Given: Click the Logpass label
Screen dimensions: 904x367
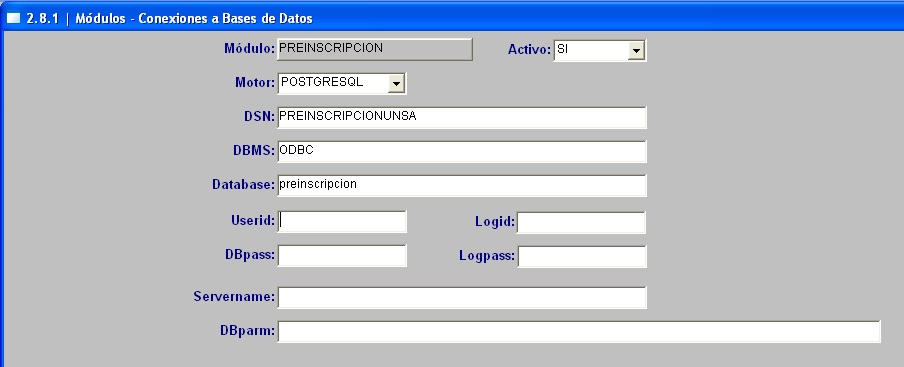Looking at the screenshot, I should (487, 256).
